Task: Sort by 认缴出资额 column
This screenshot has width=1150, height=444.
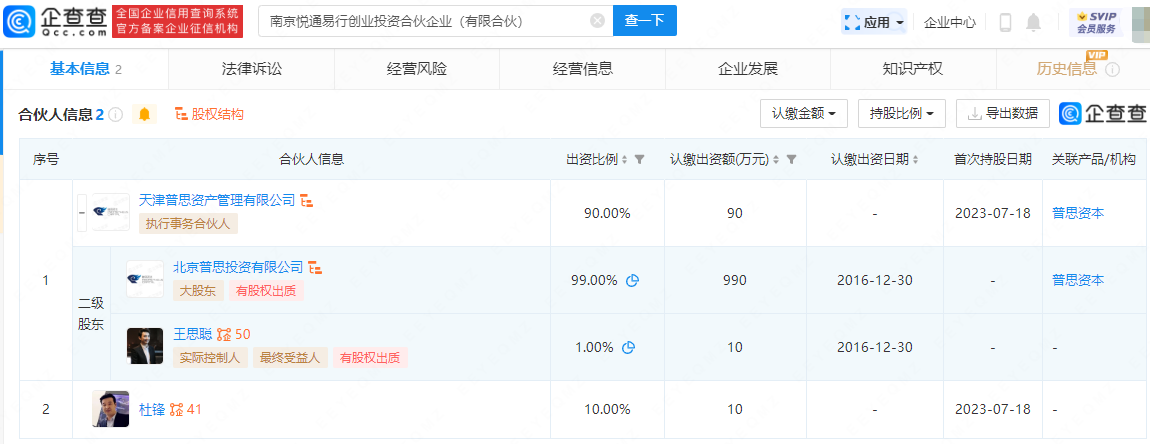Action: click(x=777, y=159)
